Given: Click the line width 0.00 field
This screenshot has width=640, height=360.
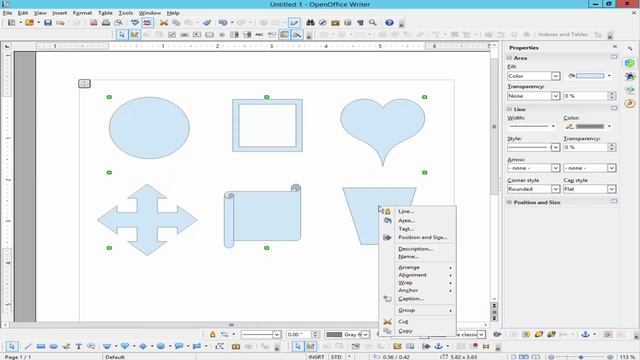Looking at the screenshot, I should coord(298,335).
